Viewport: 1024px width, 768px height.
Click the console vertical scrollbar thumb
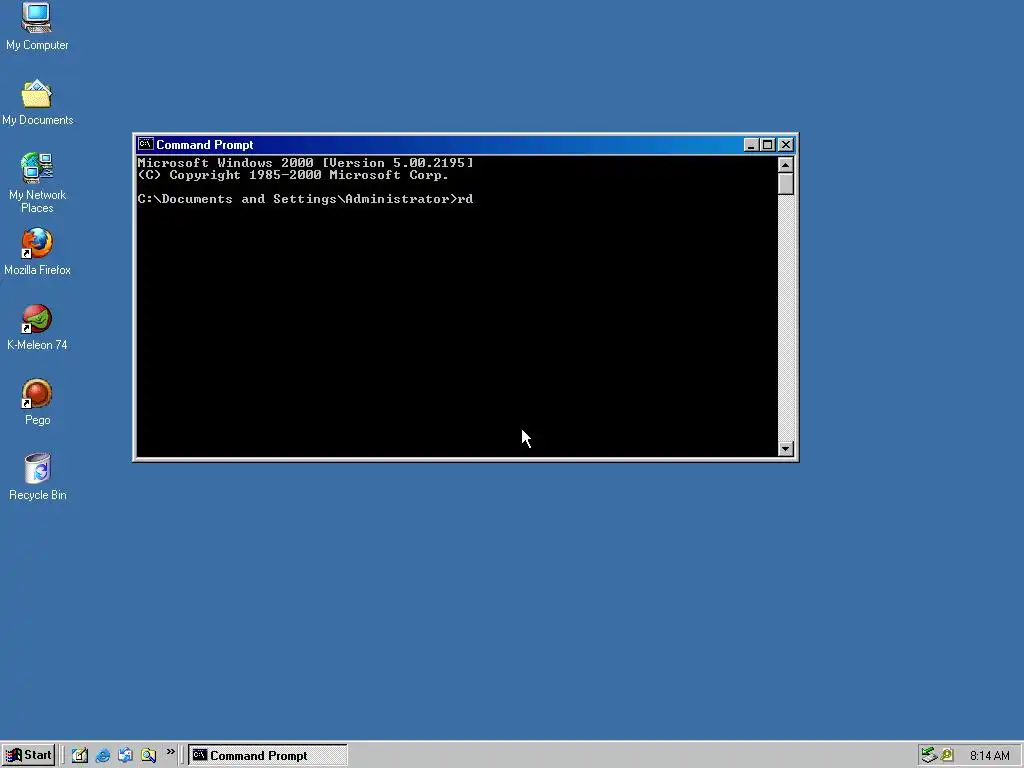tap(786, 184)
